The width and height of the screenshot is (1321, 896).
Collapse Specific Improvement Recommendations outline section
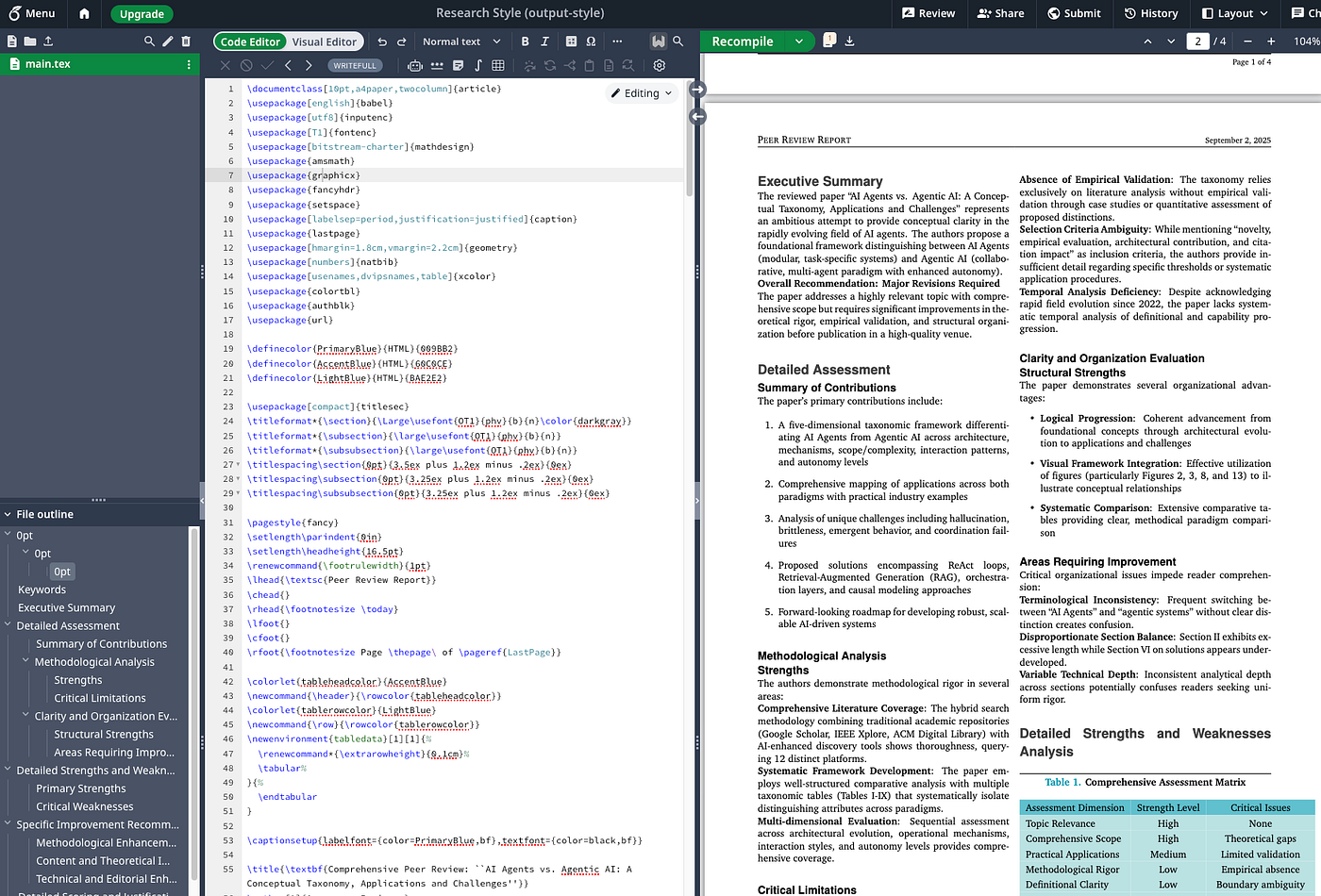tap(8, 824)
